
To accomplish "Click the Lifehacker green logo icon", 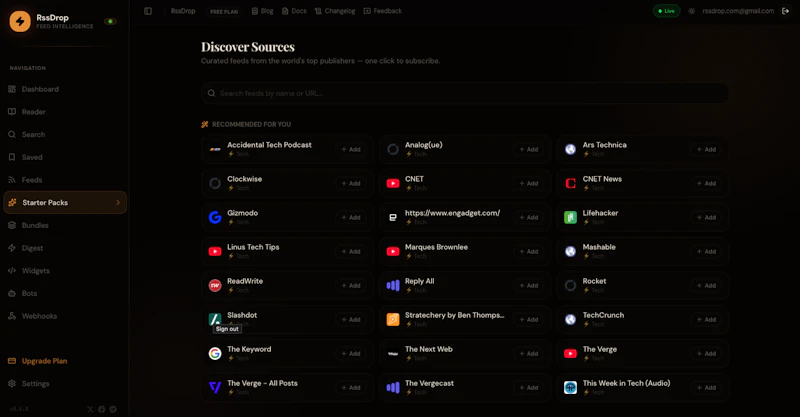I will (x=570, y=217).
